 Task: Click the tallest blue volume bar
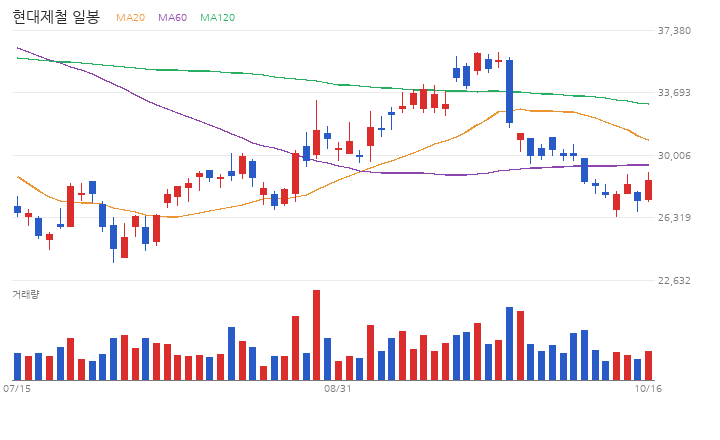(x=509, y=344)
